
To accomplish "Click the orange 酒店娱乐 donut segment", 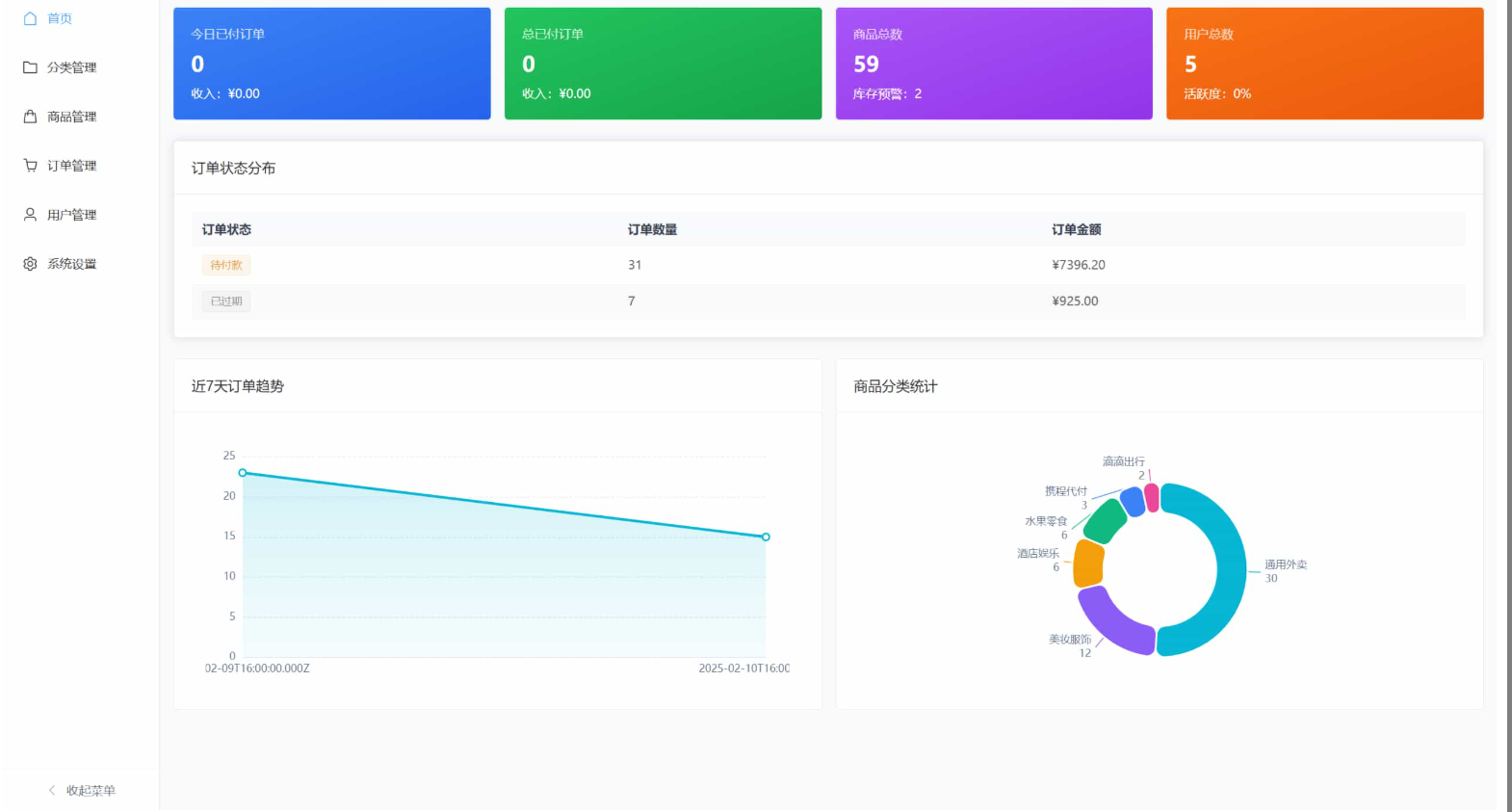I will 1088,563.
